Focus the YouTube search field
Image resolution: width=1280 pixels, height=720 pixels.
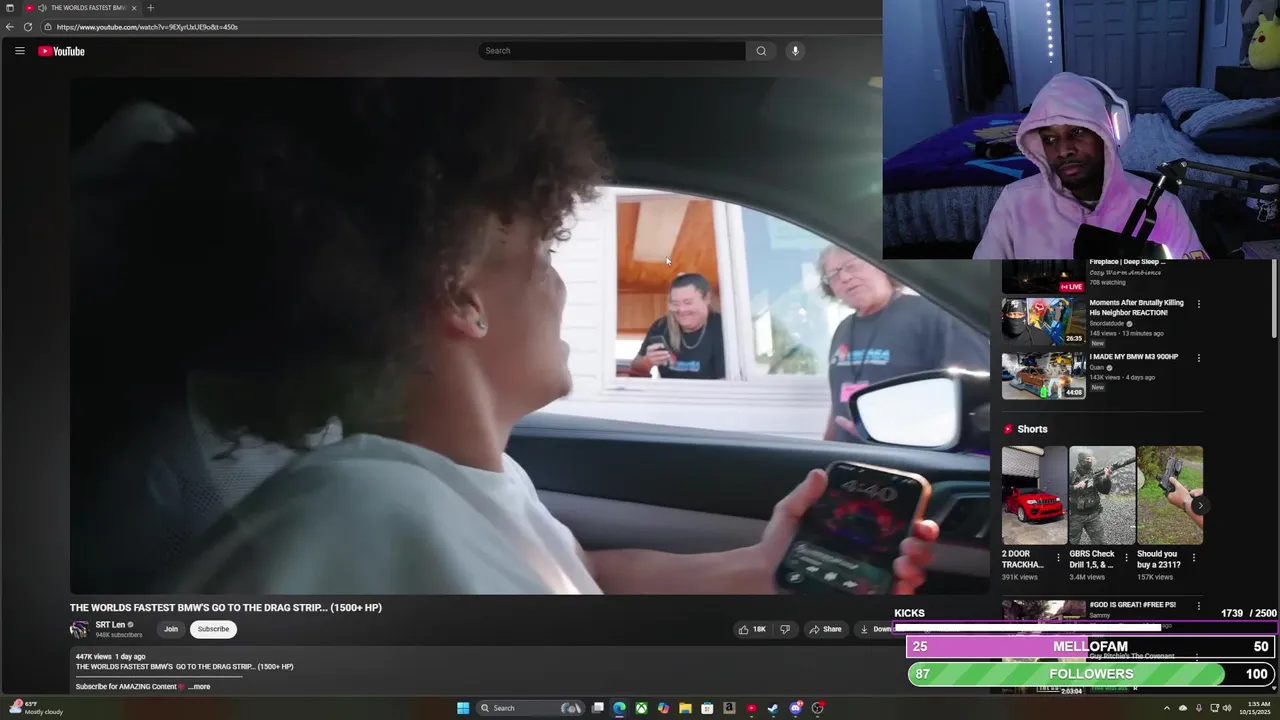(x=611, y=51)
